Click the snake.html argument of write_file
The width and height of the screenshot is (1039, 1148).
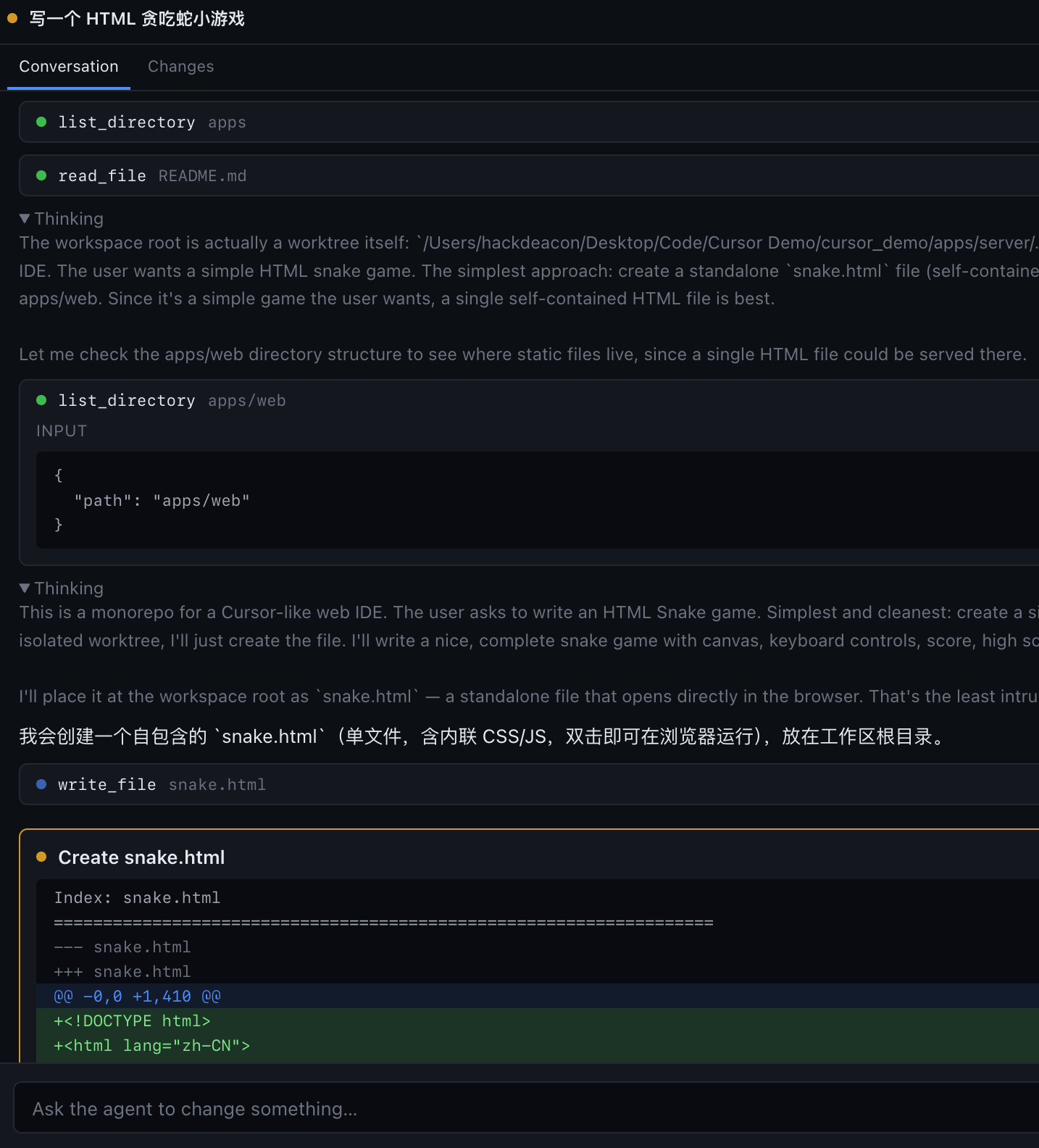[217, 784]
